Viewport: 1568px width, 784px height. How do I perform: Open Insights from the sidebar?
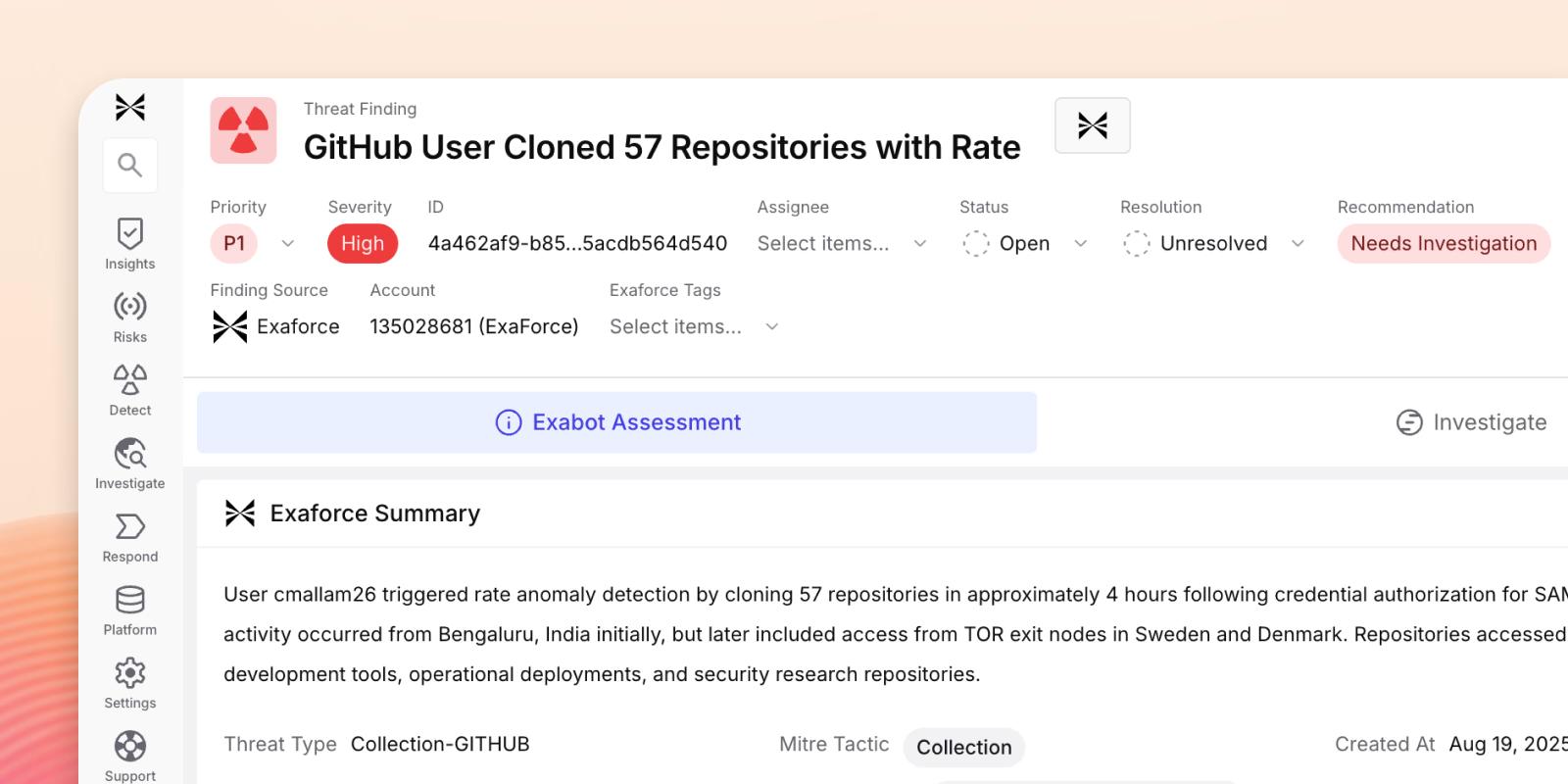pyautogui.click(x=130, y=244)
